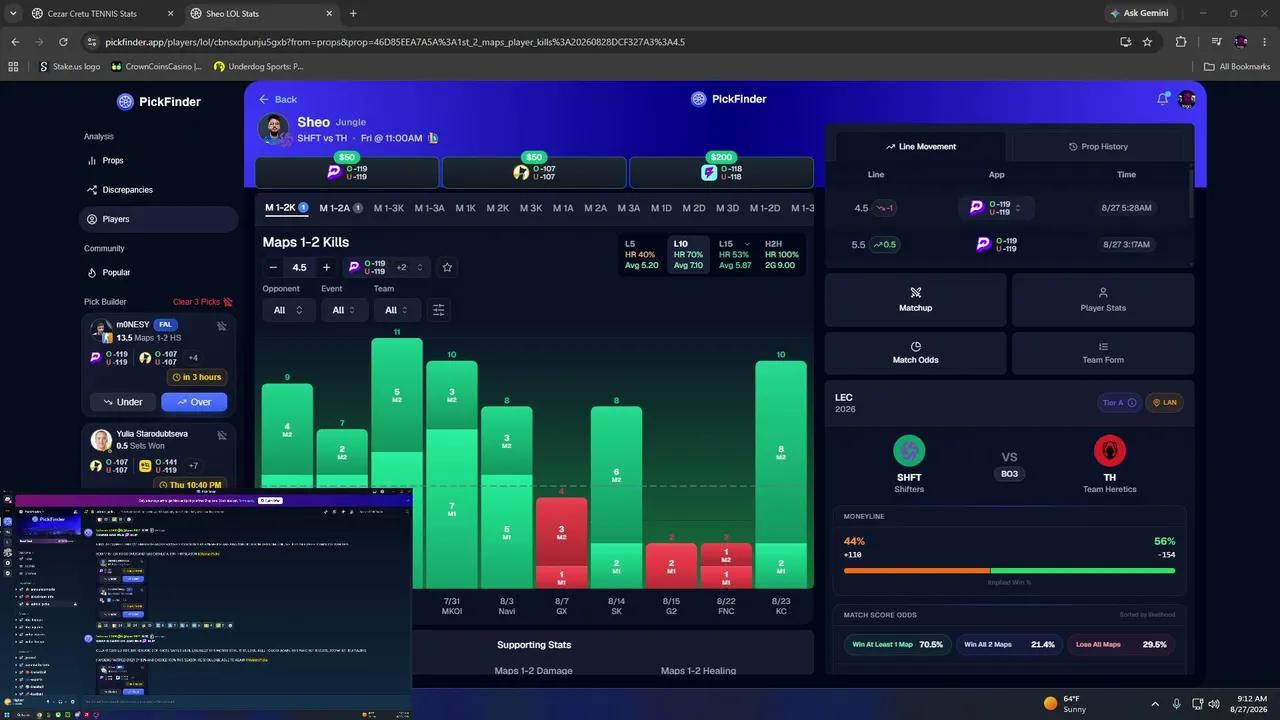This screenshot has width=1280, height=720.
Task: Increase line with plus stepper
Action: click(326, 267)
